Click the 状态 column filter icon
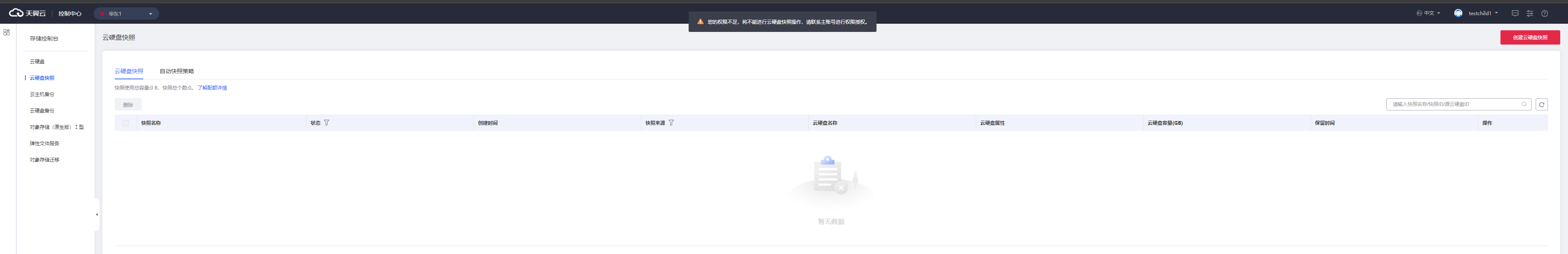This screenshot has height=254, width=1568. click(327, 123)
